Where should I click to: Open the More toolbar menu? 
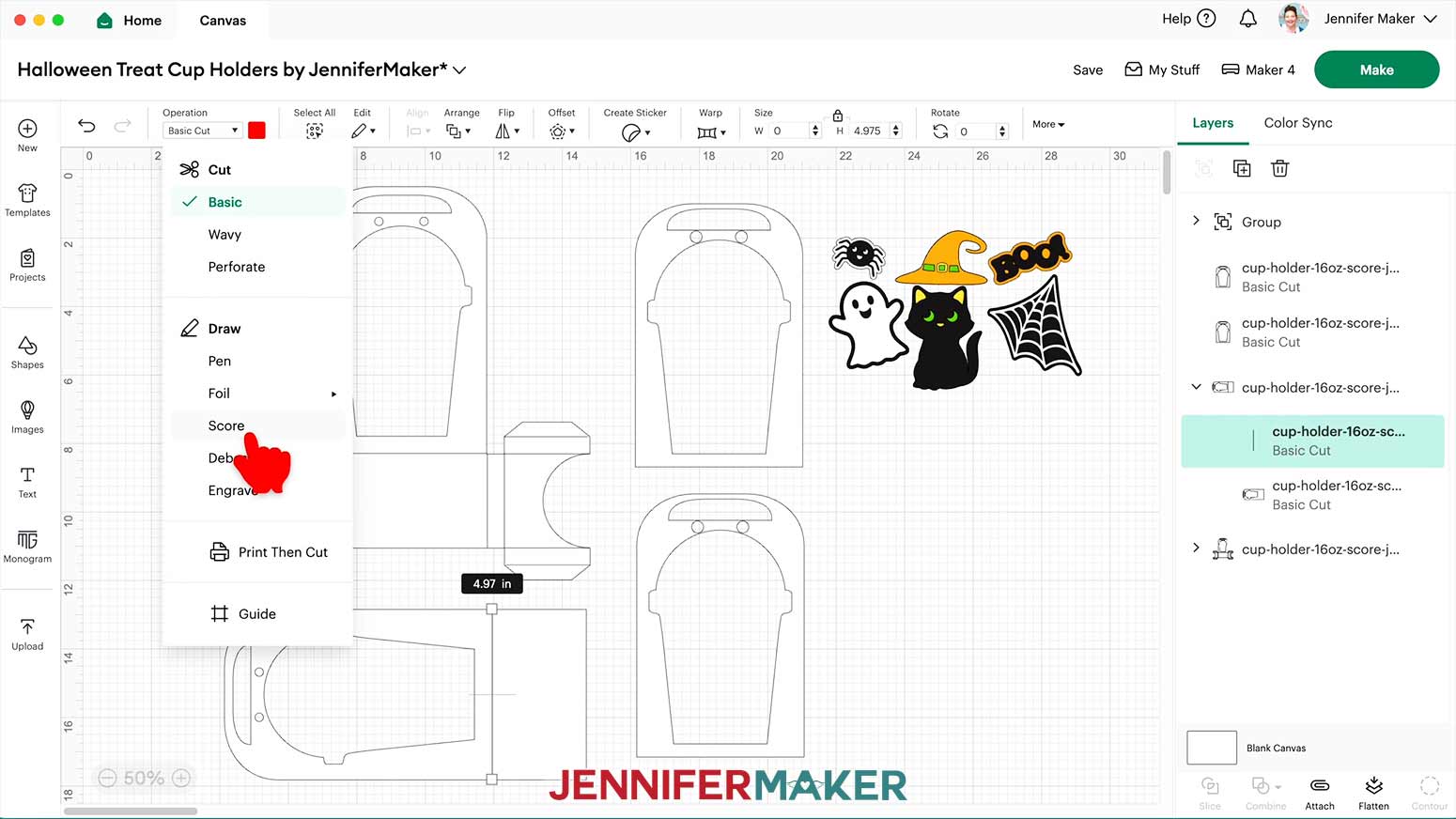tap(1048, 124)
